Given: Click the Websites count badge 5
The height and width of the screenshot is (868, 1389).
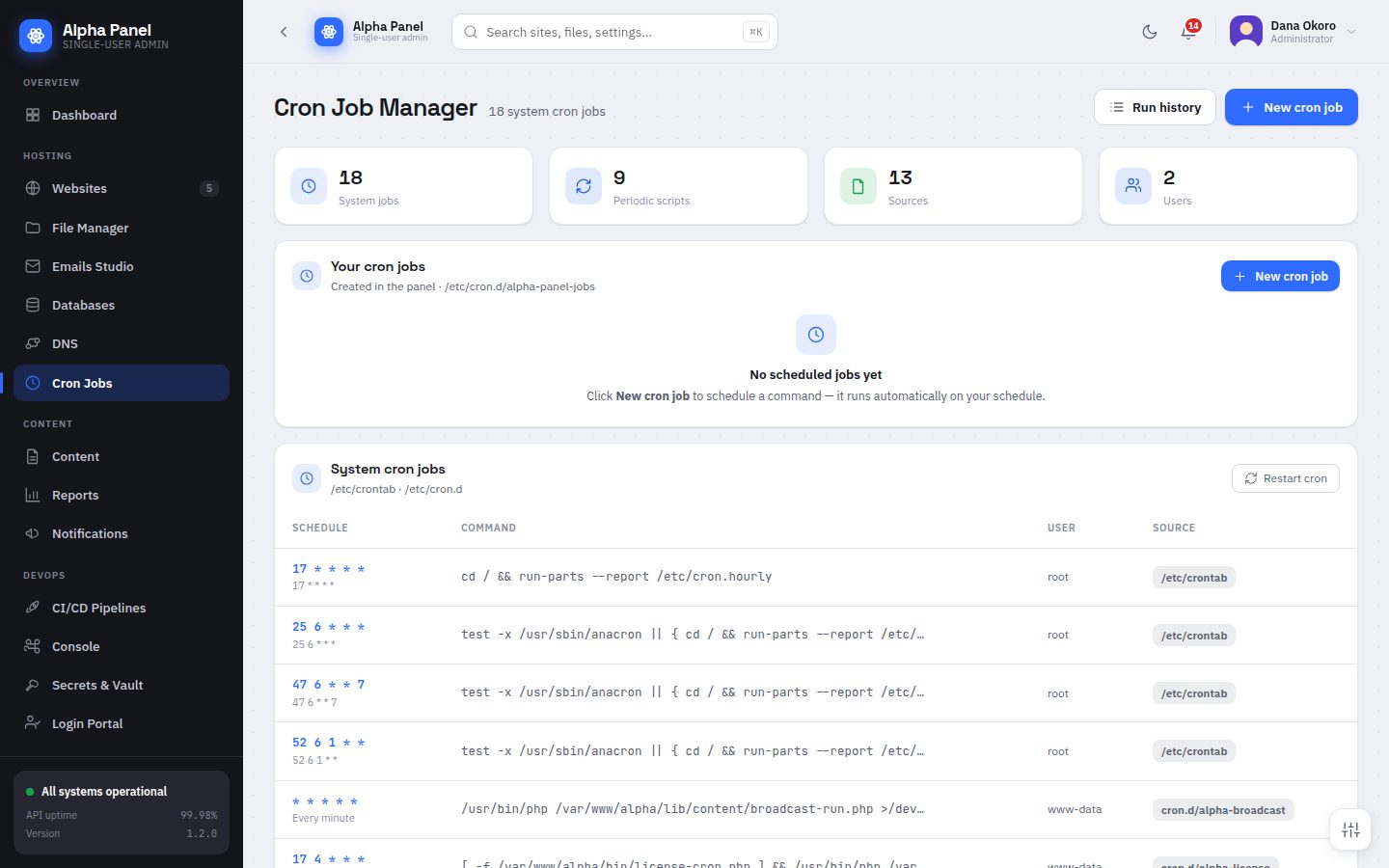Looking at the screenshot, I should coord(209,188).
